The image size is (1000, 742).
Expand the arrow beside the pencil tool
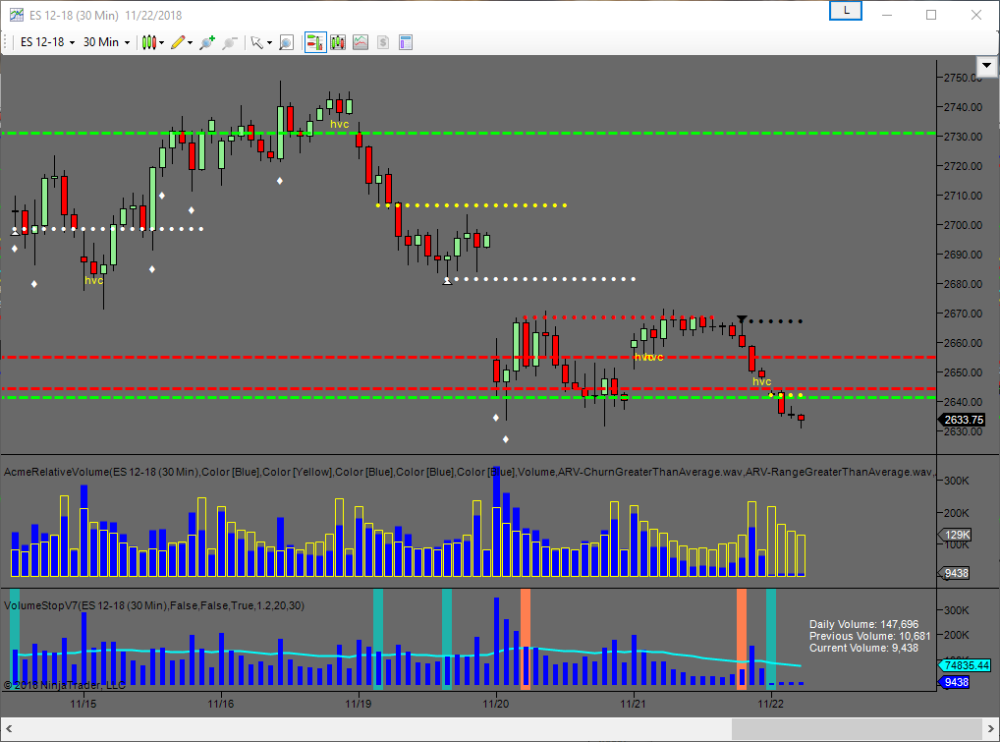190,42
